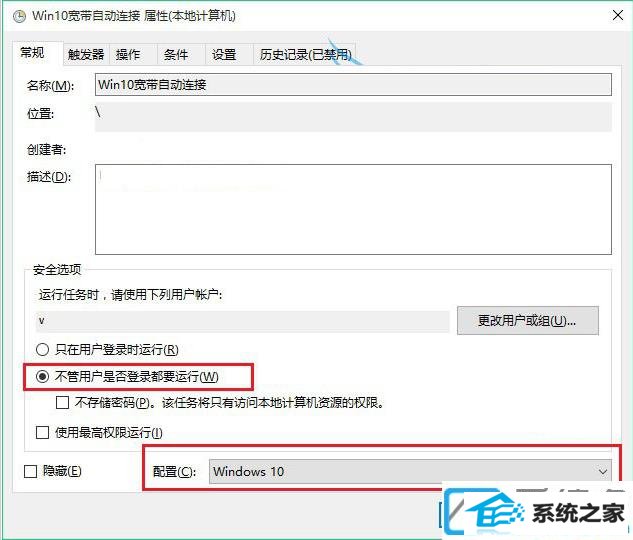Go to the 条件 tab
This screenshot has width=633, height=540.
click(x=176, y=54)
